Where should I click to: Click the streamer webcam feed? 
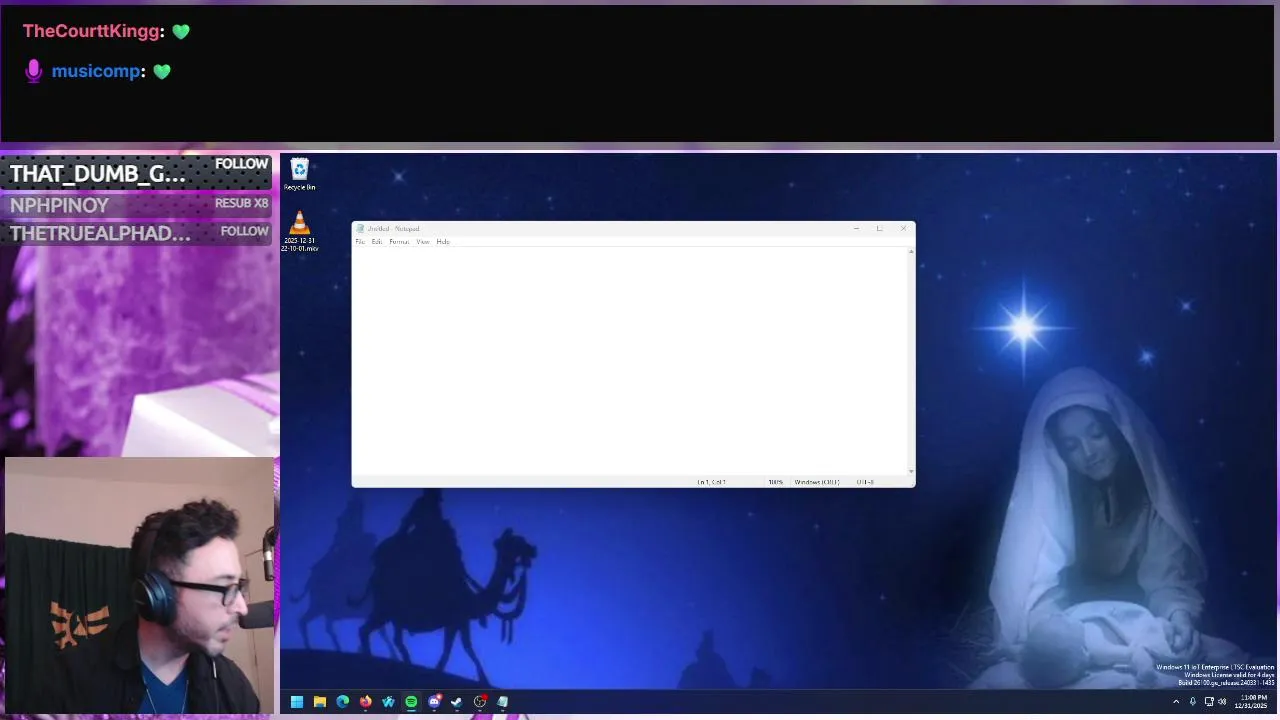click(x=139, y=586)
